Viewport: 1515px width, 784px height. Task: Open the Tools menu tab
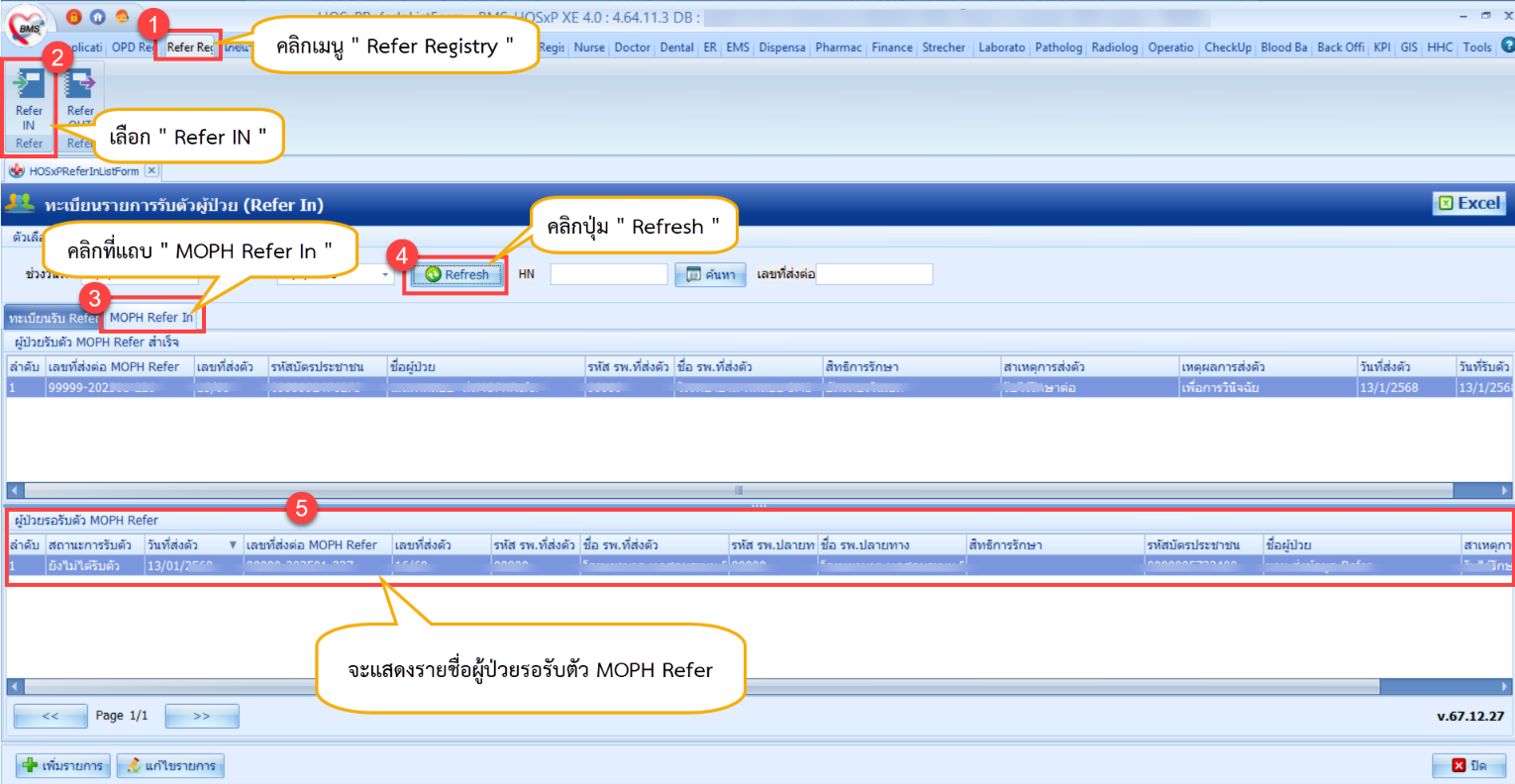[1477, 47]
